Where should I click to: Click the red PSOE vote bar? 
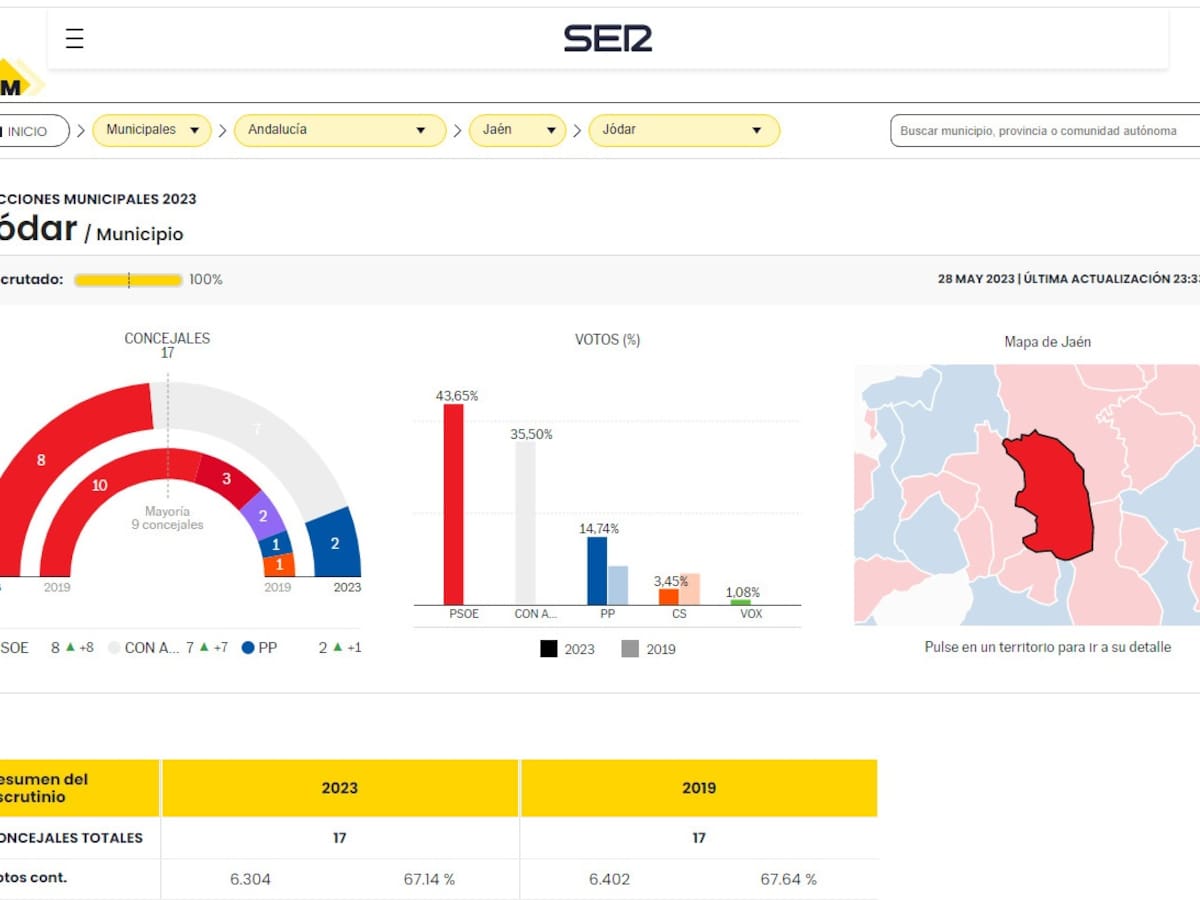click(453, 504)
